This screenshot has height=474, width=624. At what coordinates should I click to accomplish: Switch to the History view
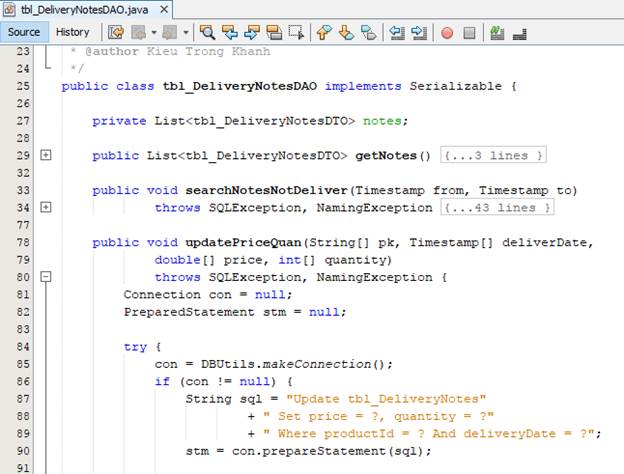(x=72, y=32)
